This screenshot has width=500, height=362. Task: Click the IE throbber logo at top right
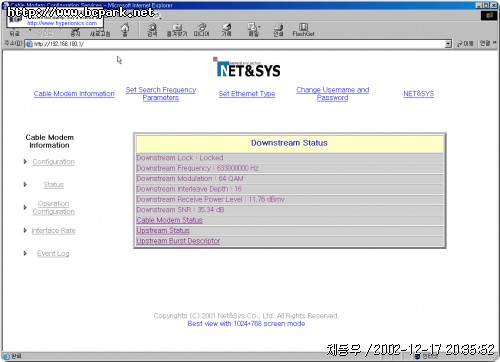[489, 16]
